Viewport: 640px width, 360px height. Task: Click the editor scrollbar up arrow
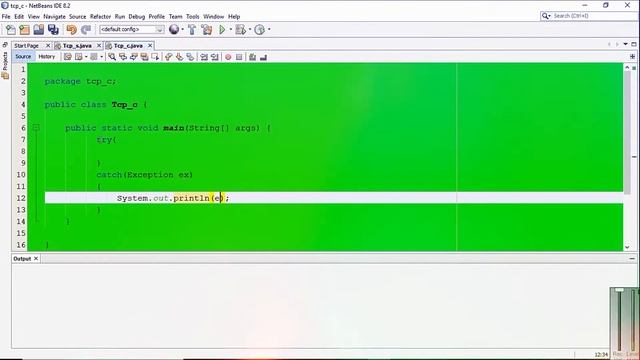pos(627,67)
